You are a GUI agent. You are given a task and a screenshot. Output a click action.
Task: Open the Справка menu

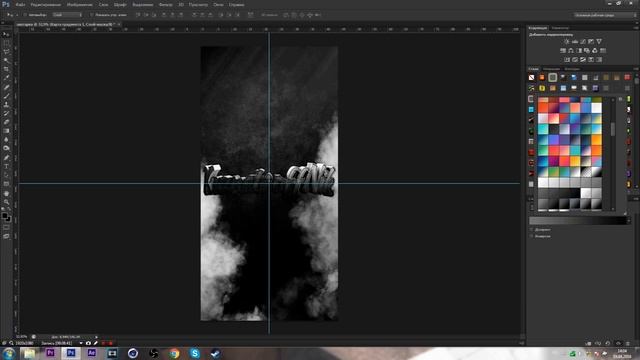[x=236, y=5]
